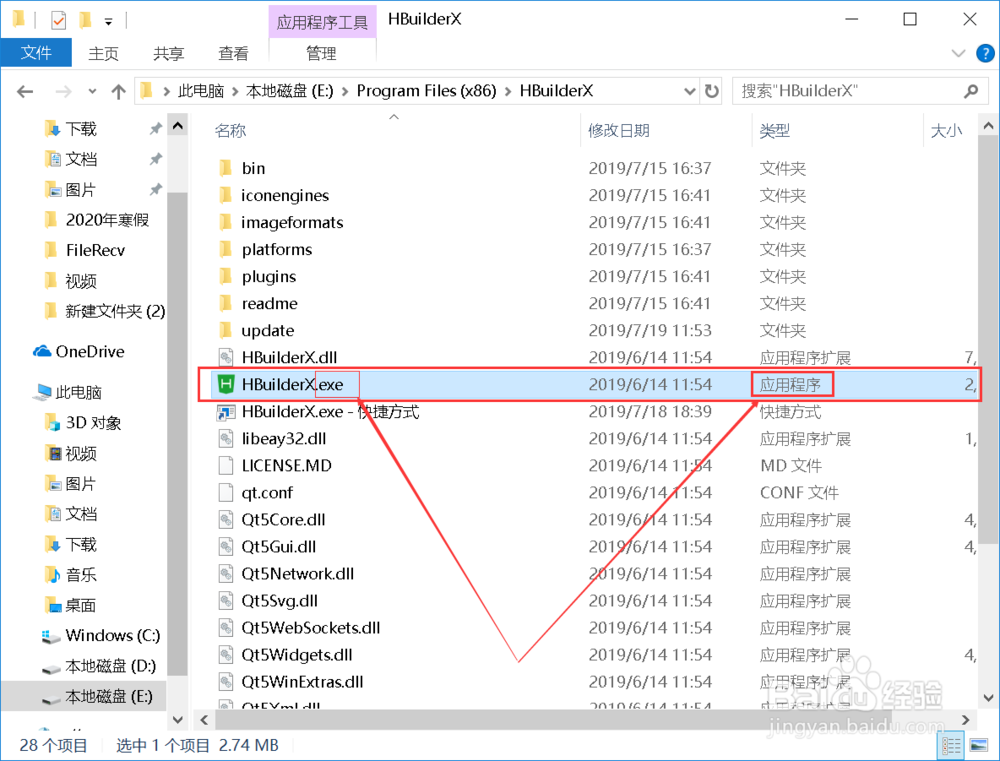Screen dimensions: 1000x761
Task: Refresh the current folder view
Action: 711,90
